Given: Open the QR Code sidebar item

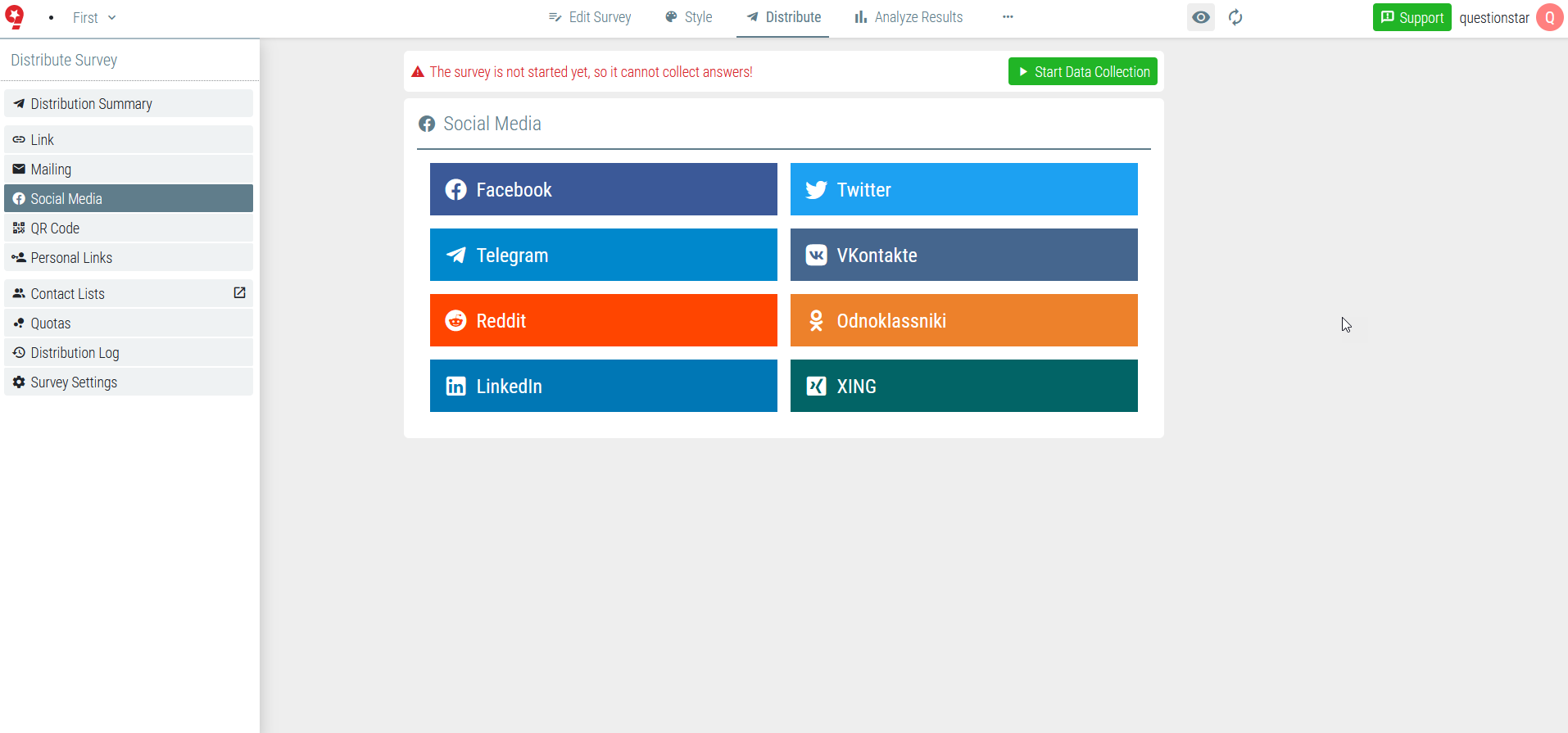Looking at the screenshot, I should click(x=129, y=228).
